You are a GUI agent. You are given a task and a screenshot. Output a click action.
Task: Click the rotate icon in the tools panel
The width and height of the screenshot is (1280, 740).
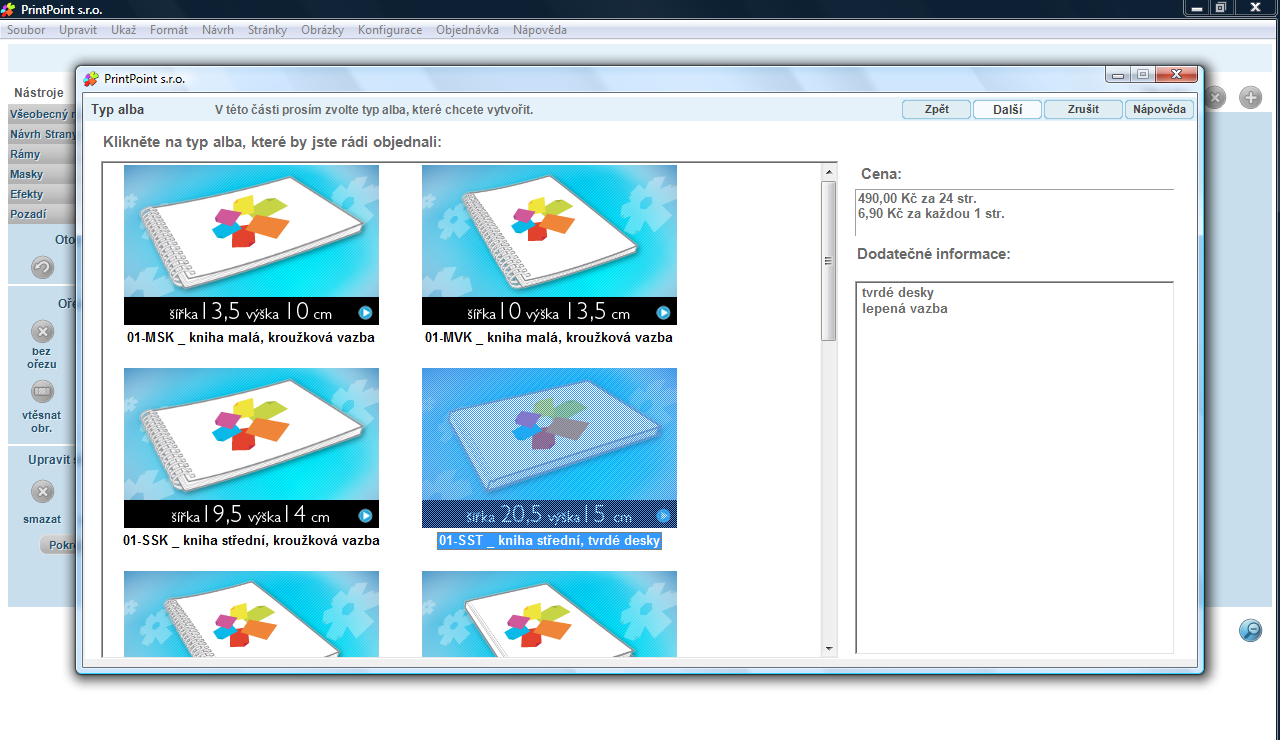(x=42, y=267)
